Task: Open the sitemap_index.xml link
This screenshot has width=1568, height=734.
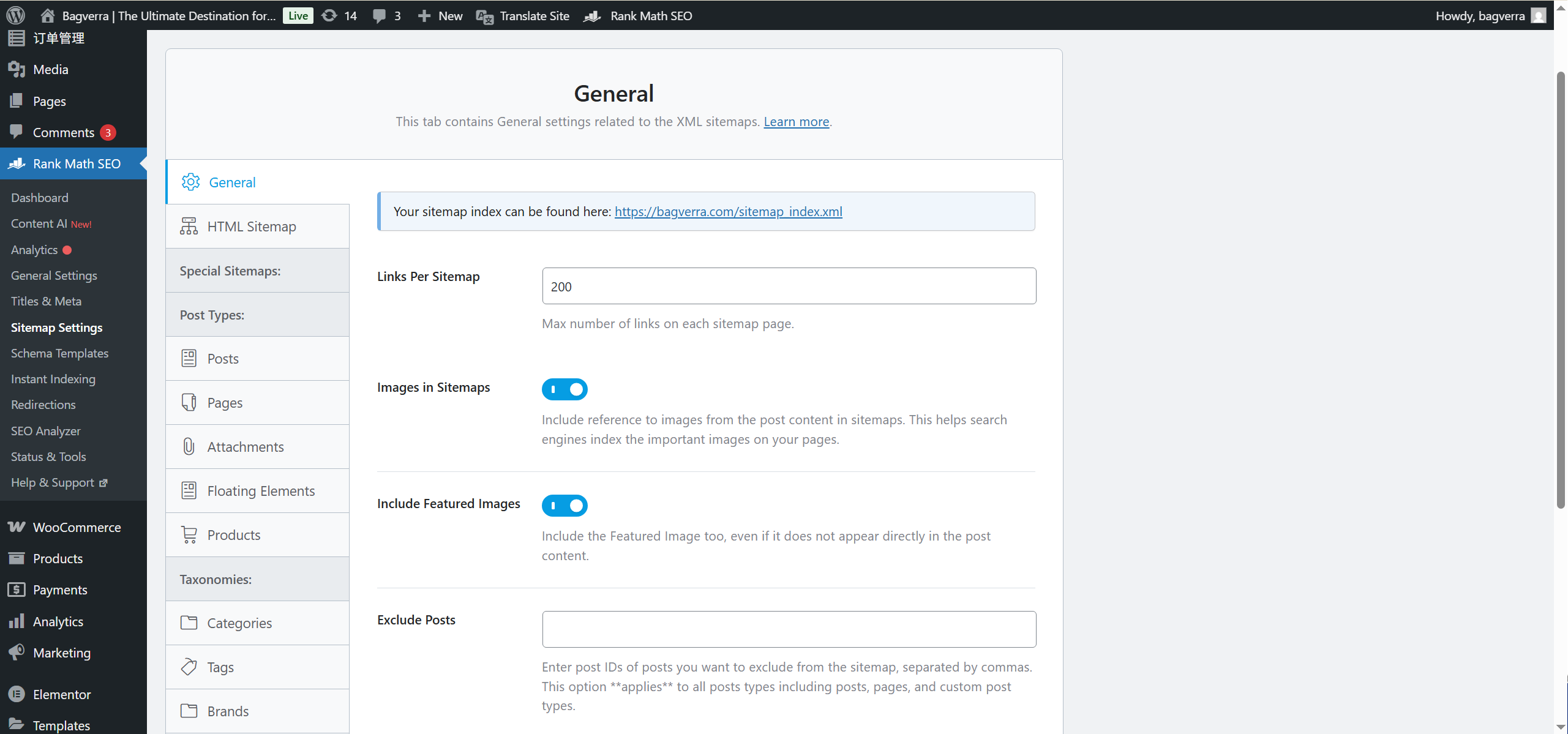Action: [728, 211]
